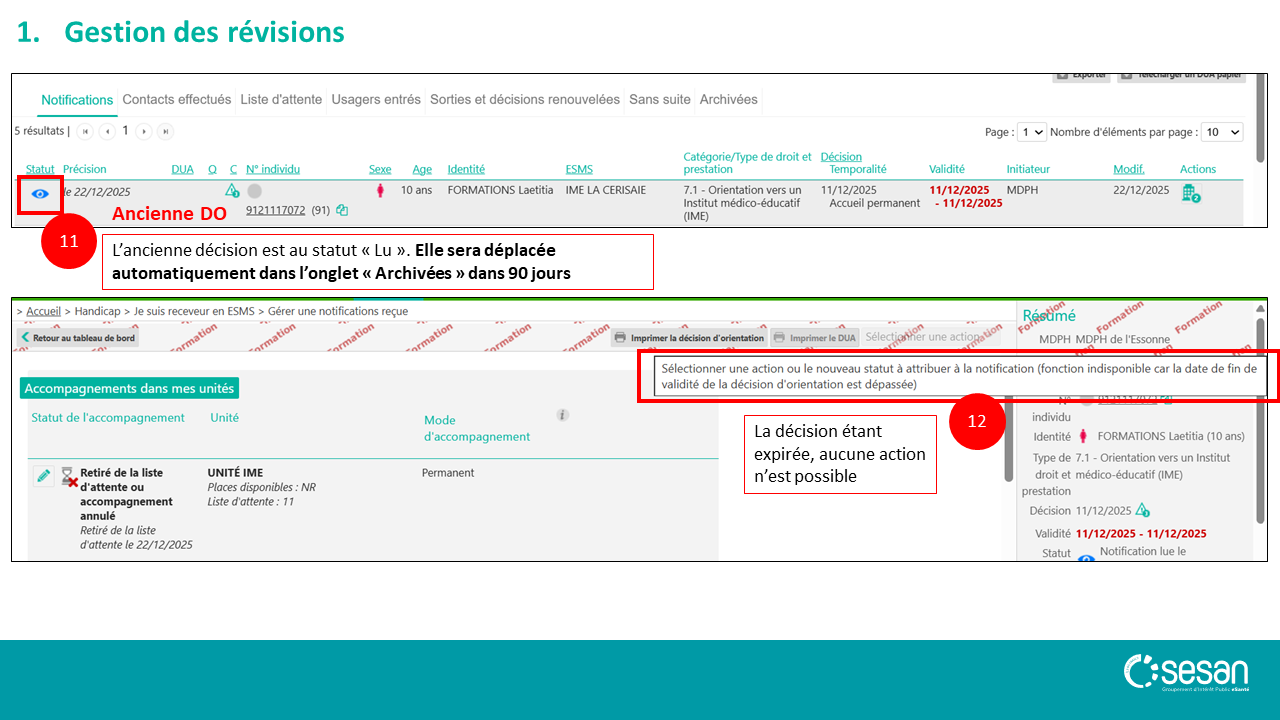Click the actions building icon in the row
Viewport: 1280px width, 720px height.
(x=1189, y=193)
